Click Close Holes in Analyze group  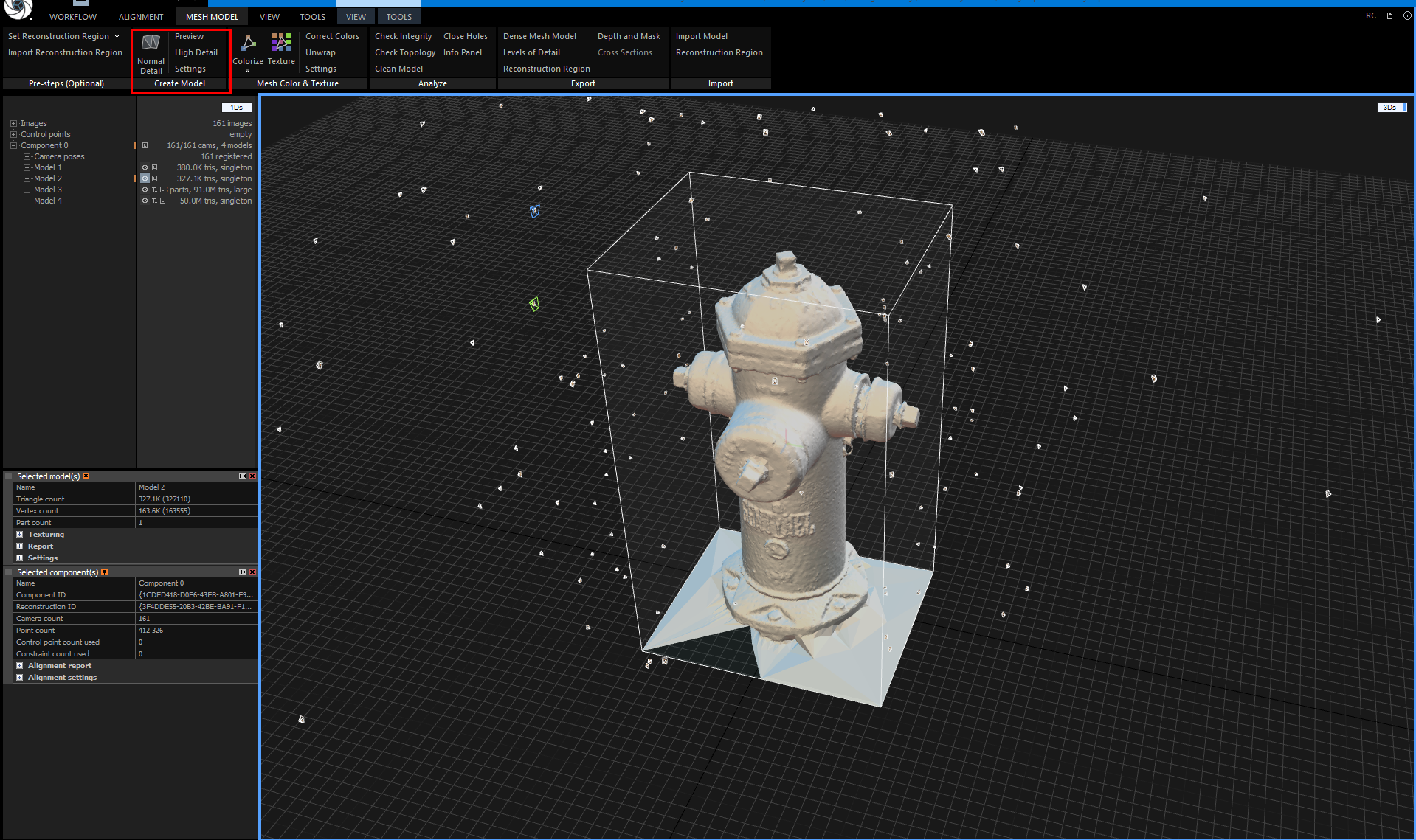(x=465, y=36)
